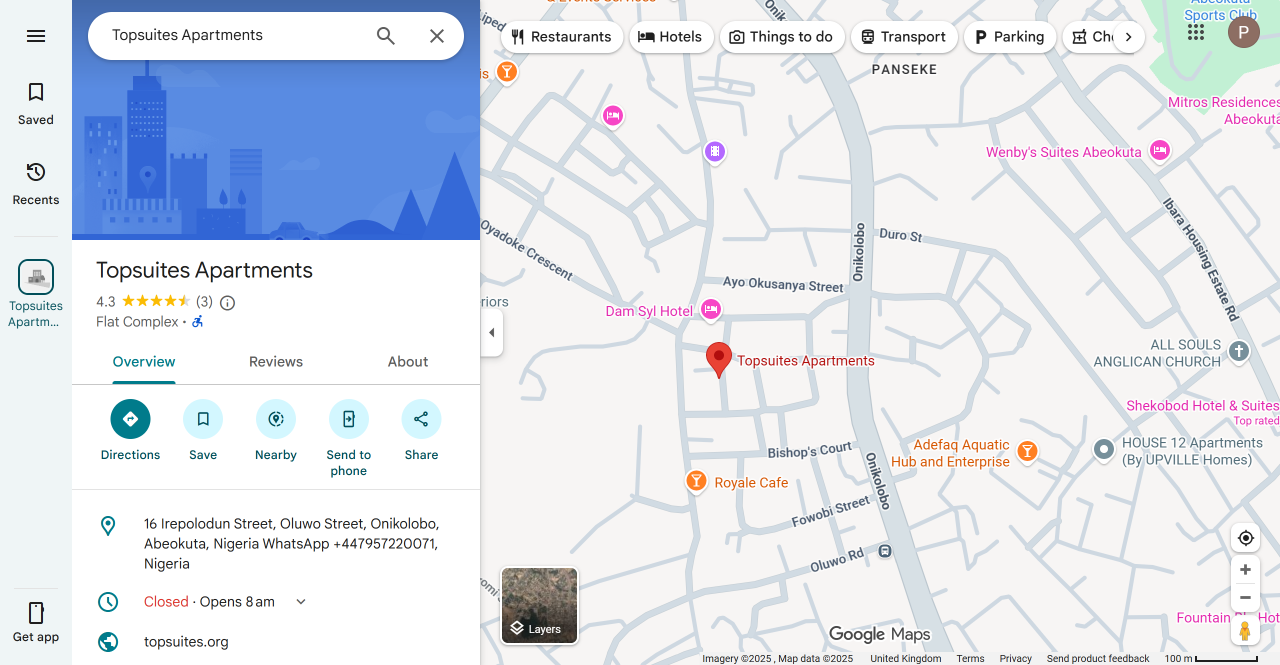Clear the search with X icon
The image size is (1280, 665).
[x=437, y=36]
